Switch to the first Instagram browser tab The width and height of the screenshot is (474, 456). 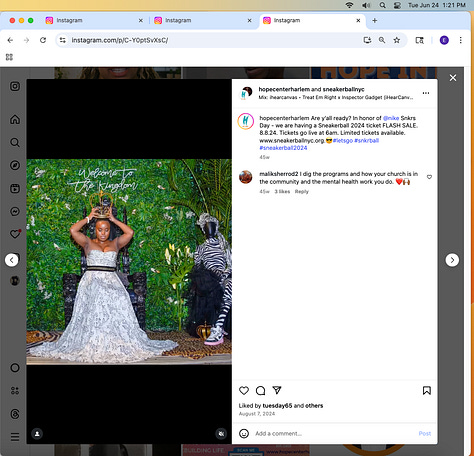[x=94, y=20]
